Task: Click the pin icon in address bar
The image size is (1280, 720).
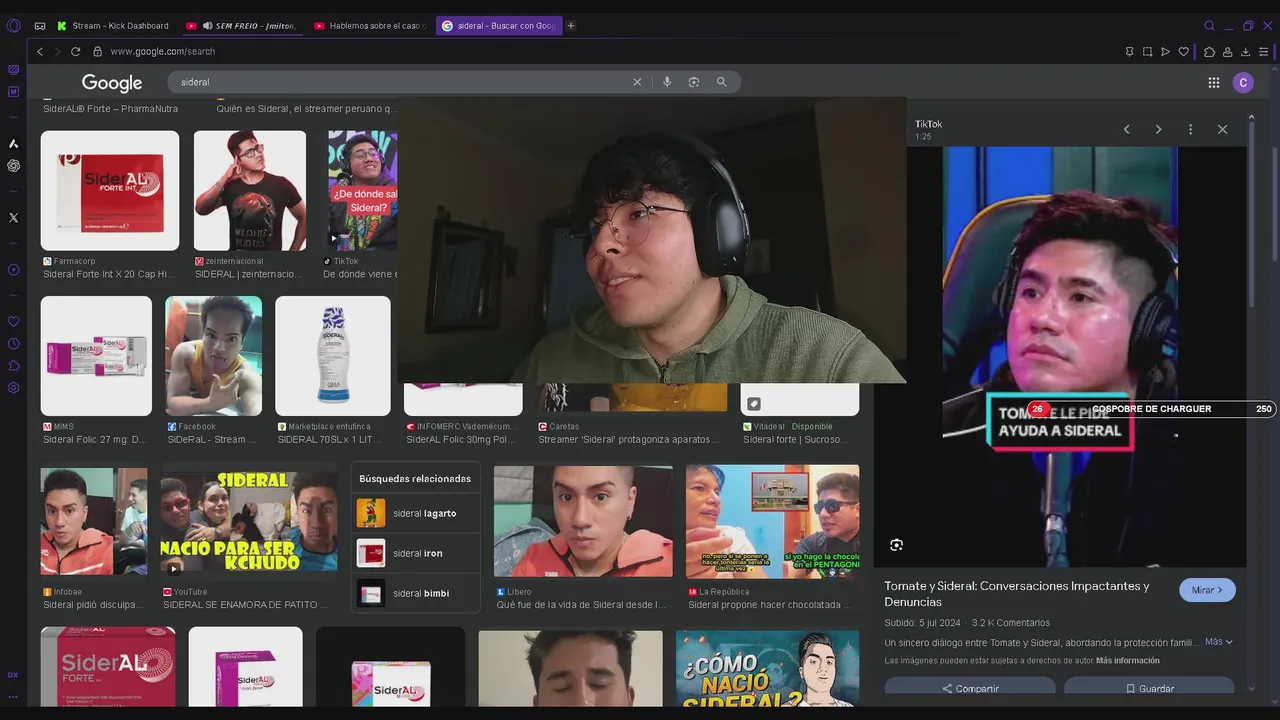Action: [1129, 52]
